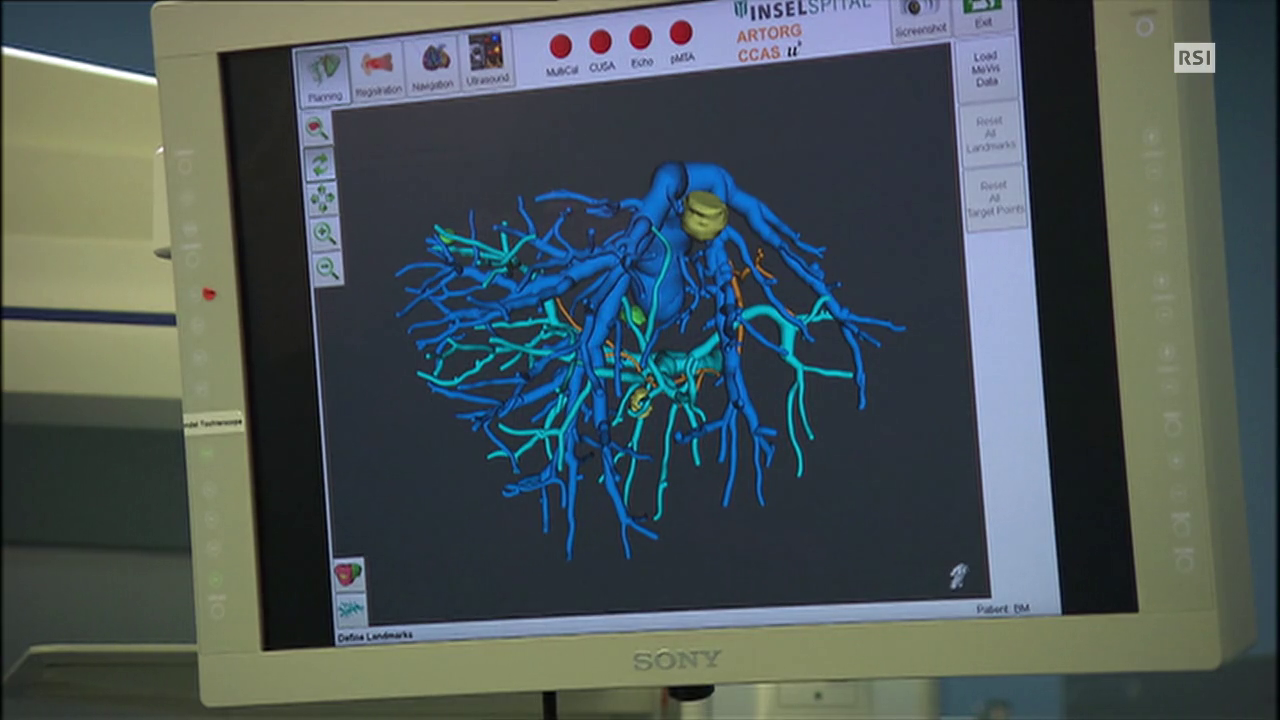Screen dimensions: 1280x720
Task: Select the pan four-arrows tool
Action: [322, 198]
